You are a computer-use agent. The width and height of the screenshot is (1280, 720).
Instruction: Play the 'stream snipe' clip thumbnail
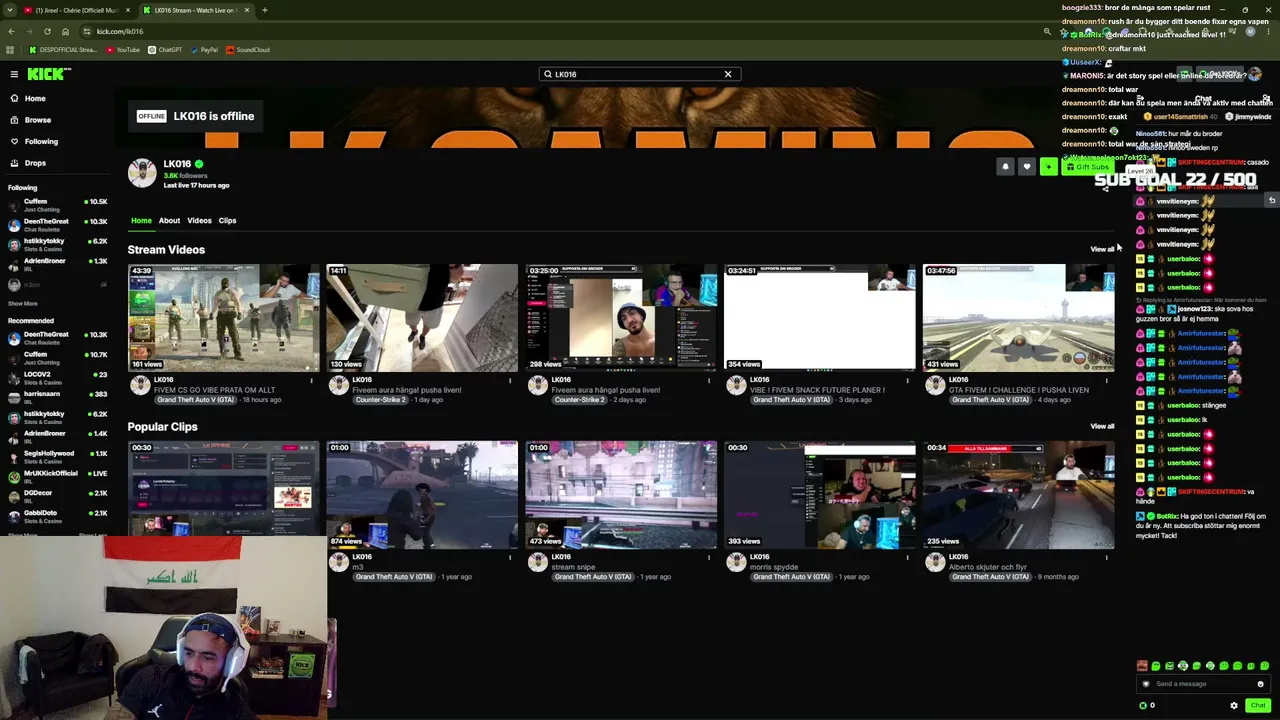click(x=620, y=495)
